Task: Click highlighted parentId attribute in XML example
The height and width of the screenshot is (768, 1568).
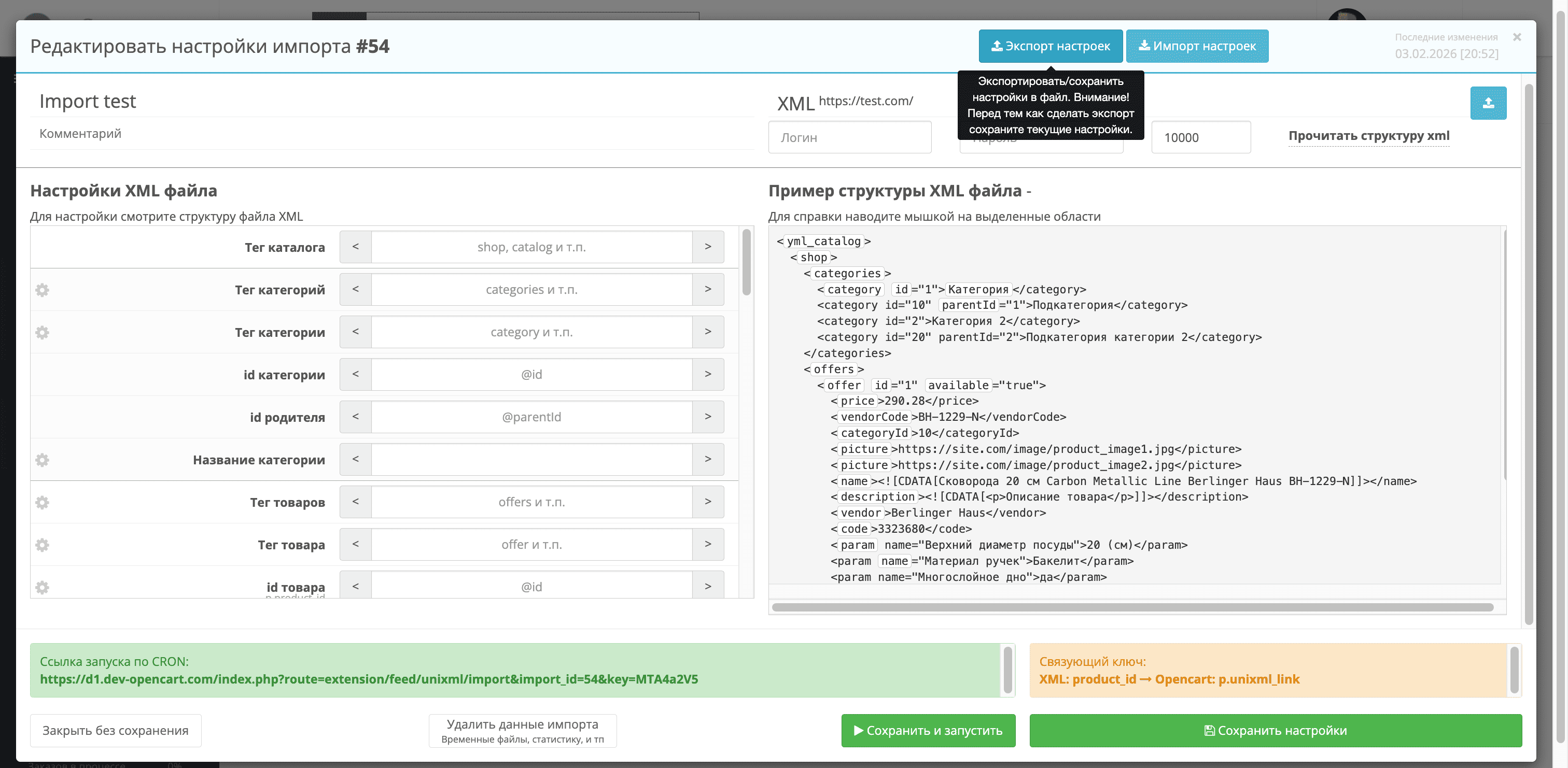Action: (x=969, y=305)
